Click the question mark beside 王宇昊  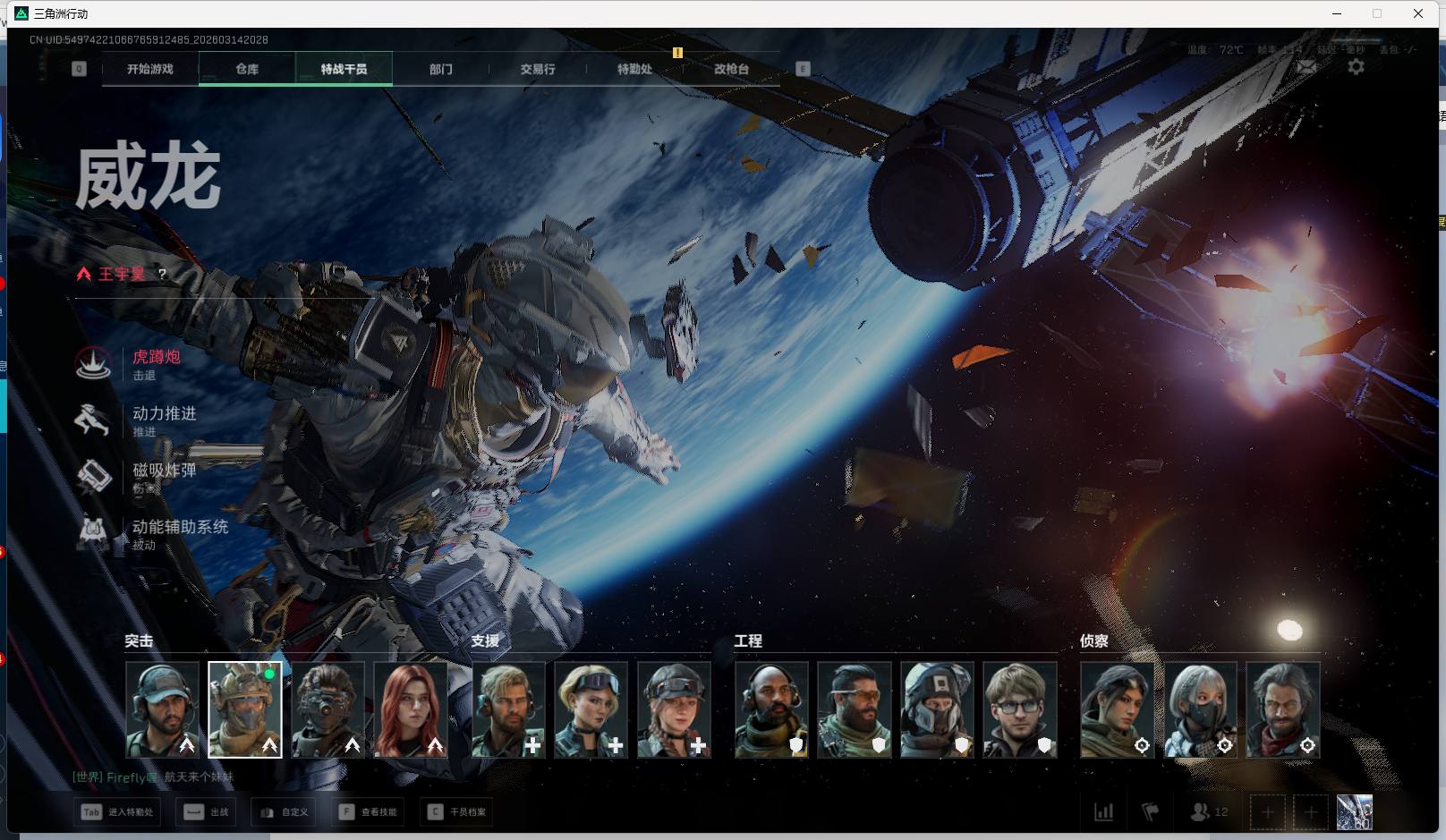(x=162, y=274)
